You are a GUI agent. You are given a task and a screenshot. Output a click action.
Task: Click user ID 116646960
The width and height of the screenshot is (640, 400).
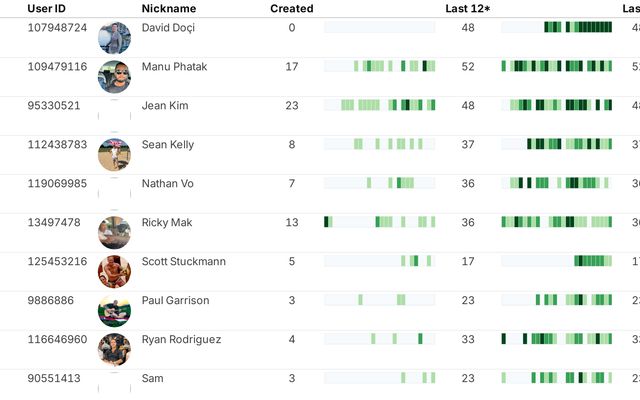tap(57, 339)
